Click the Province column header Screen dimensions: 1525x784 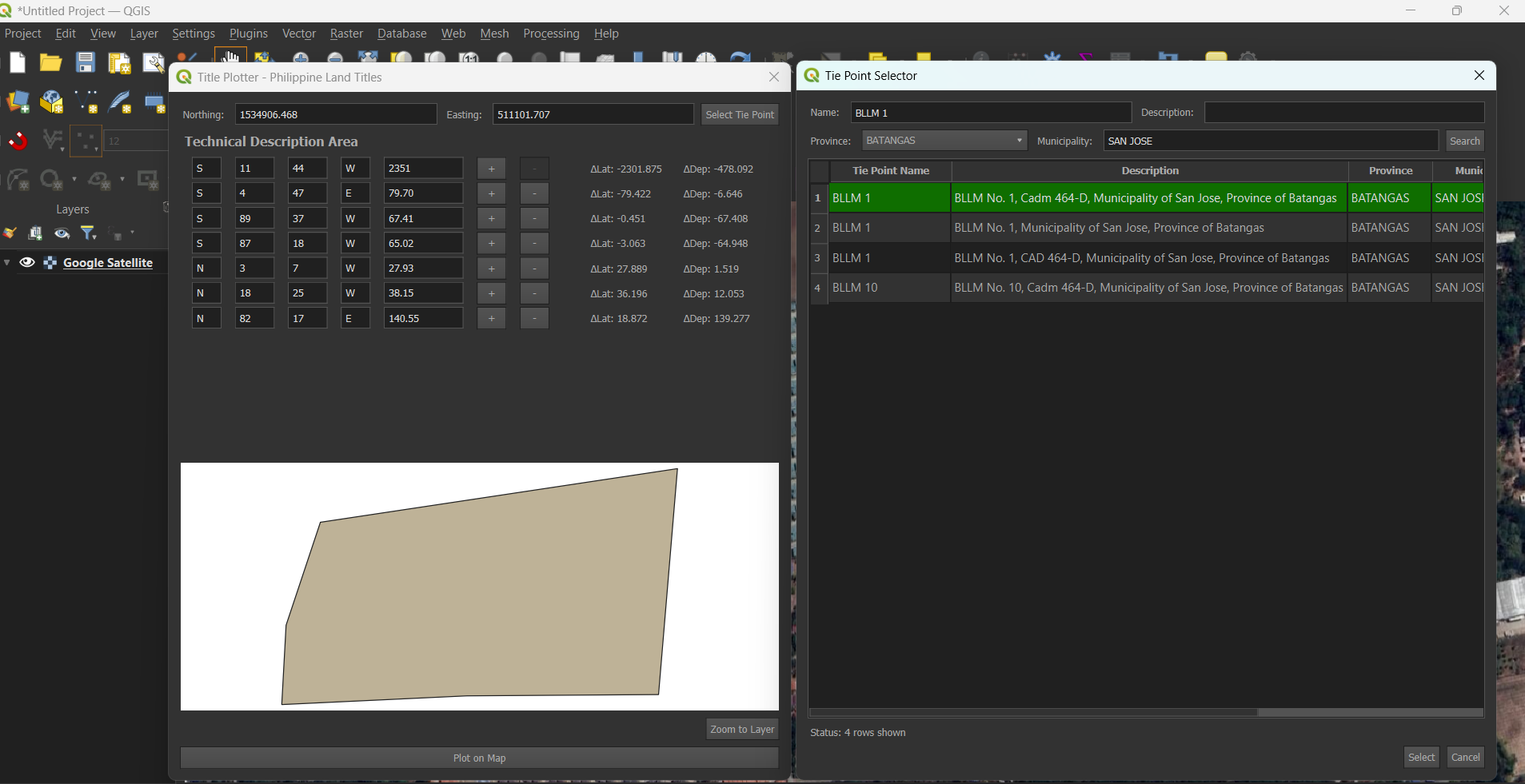click(1391, 171)
